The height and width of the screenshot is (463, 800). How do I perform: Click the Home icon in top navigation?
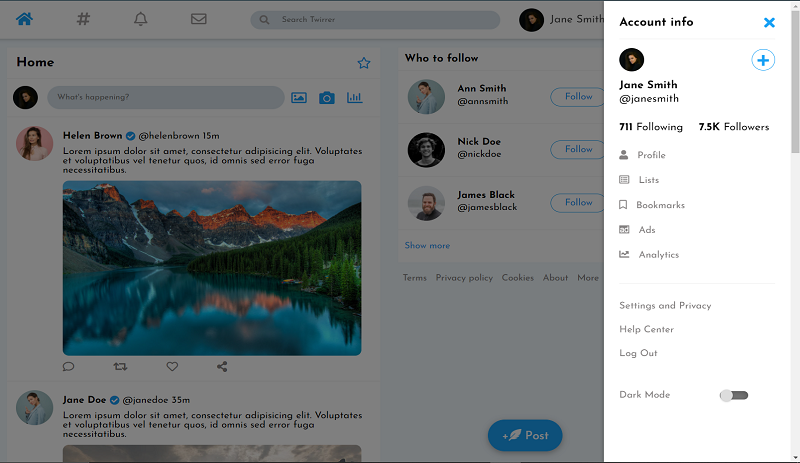[25, 19]
